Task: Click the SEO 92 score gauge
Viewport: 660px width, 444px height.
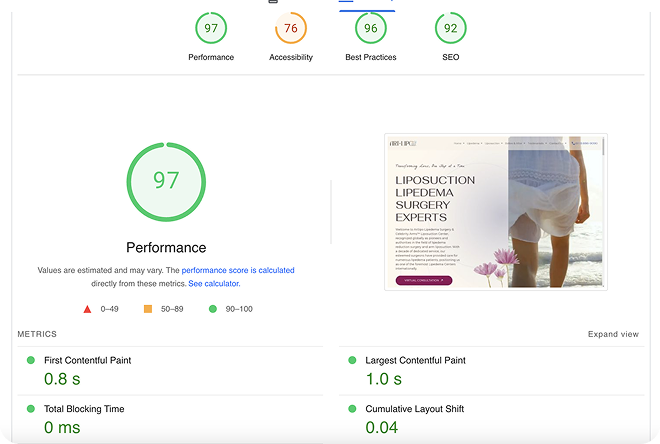Action: click(451, 29)
